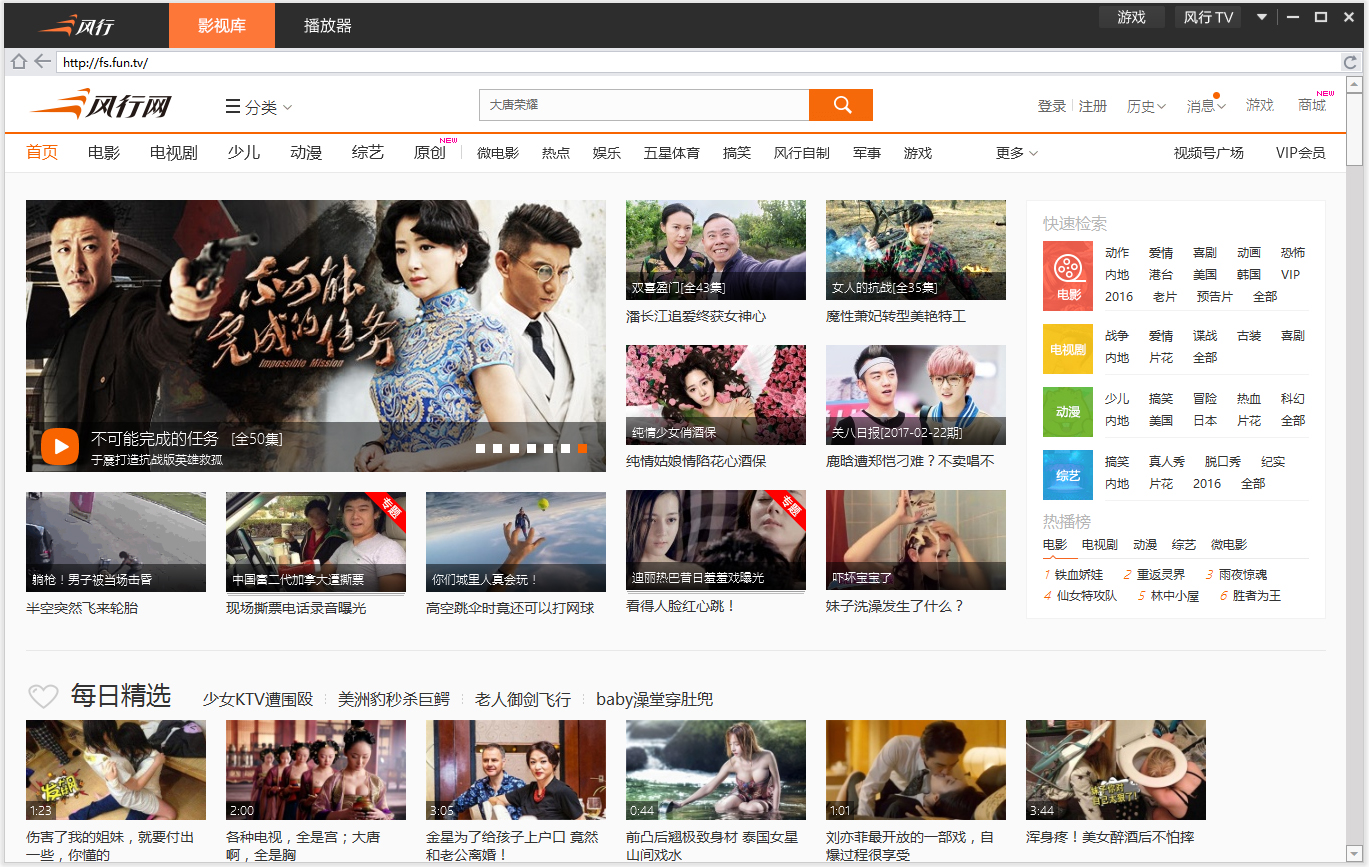This screenshot has height=867, width=1369.
Task: Expand the 更多 navigation dropdown
Action: click(x=1017, y=153)
